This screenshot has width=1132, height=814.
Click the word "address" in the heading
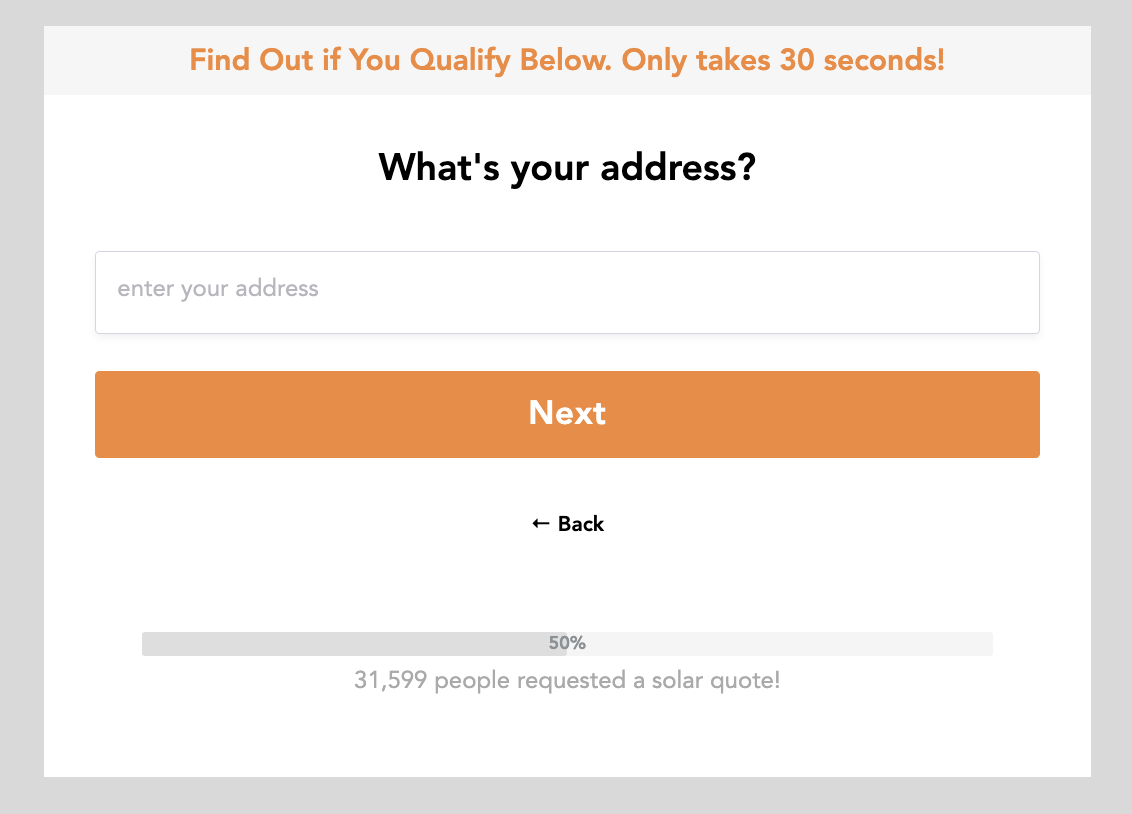tap(677, 167)
